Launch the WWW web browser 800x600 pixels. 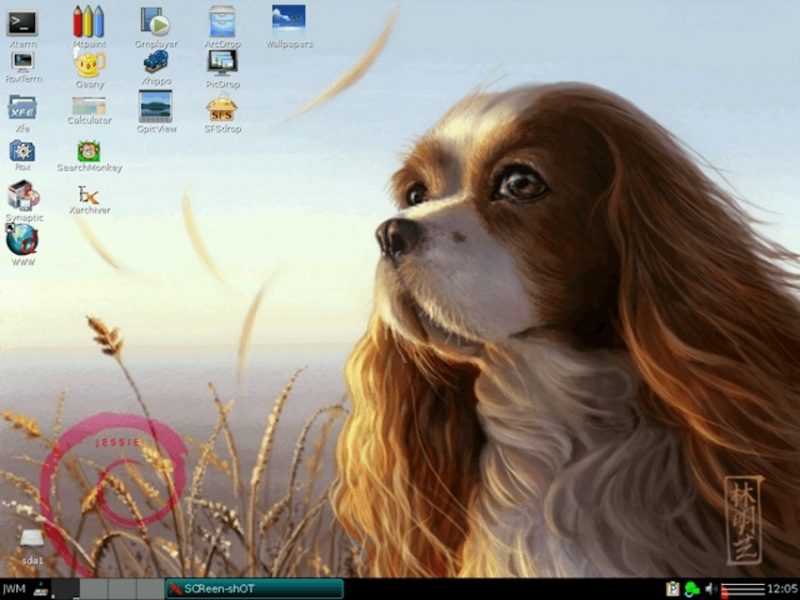[21, 240]
